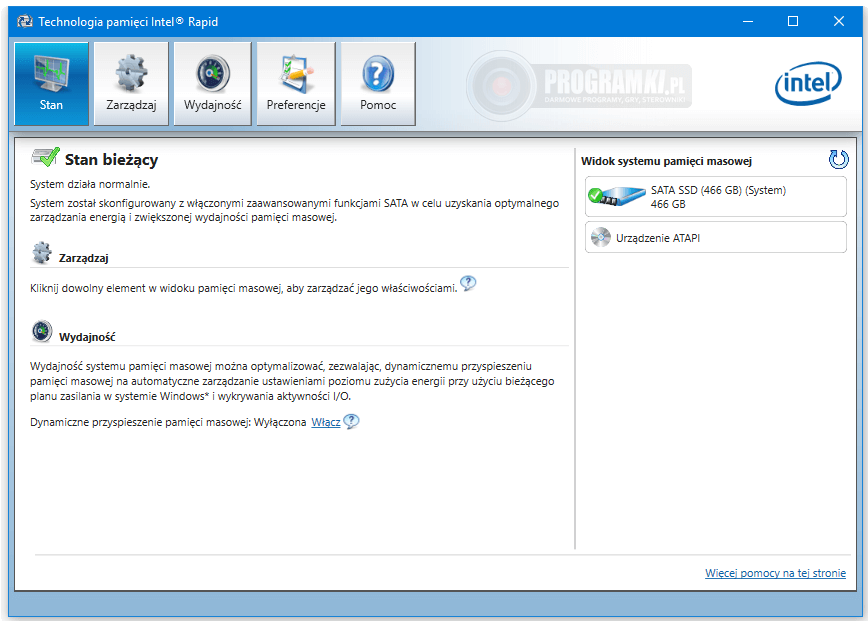Click the Zarządzaj section heading
Image resolution: width=868 pixels, height=621 pixels.
coord(84,258)
